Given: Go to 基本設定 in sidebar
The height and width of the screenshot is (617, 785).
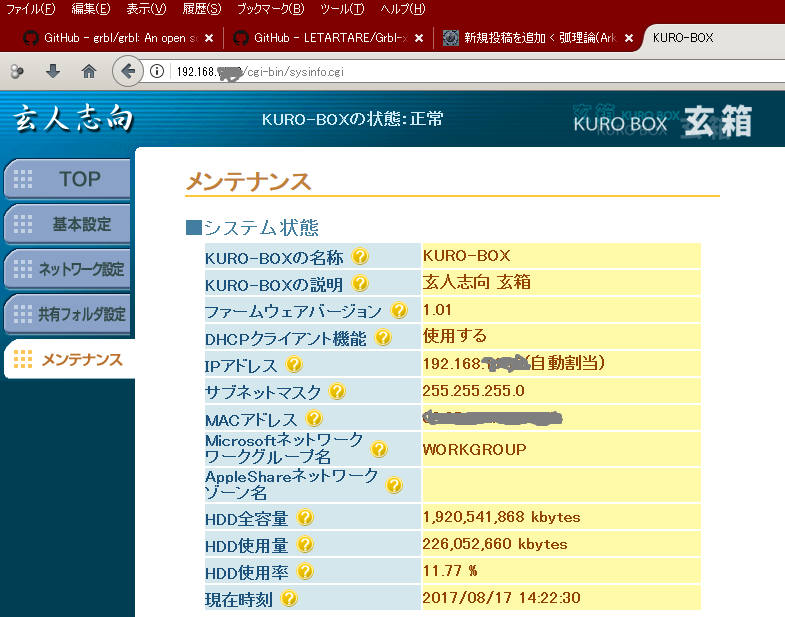Looking at the screenshot, I should 68,224.
